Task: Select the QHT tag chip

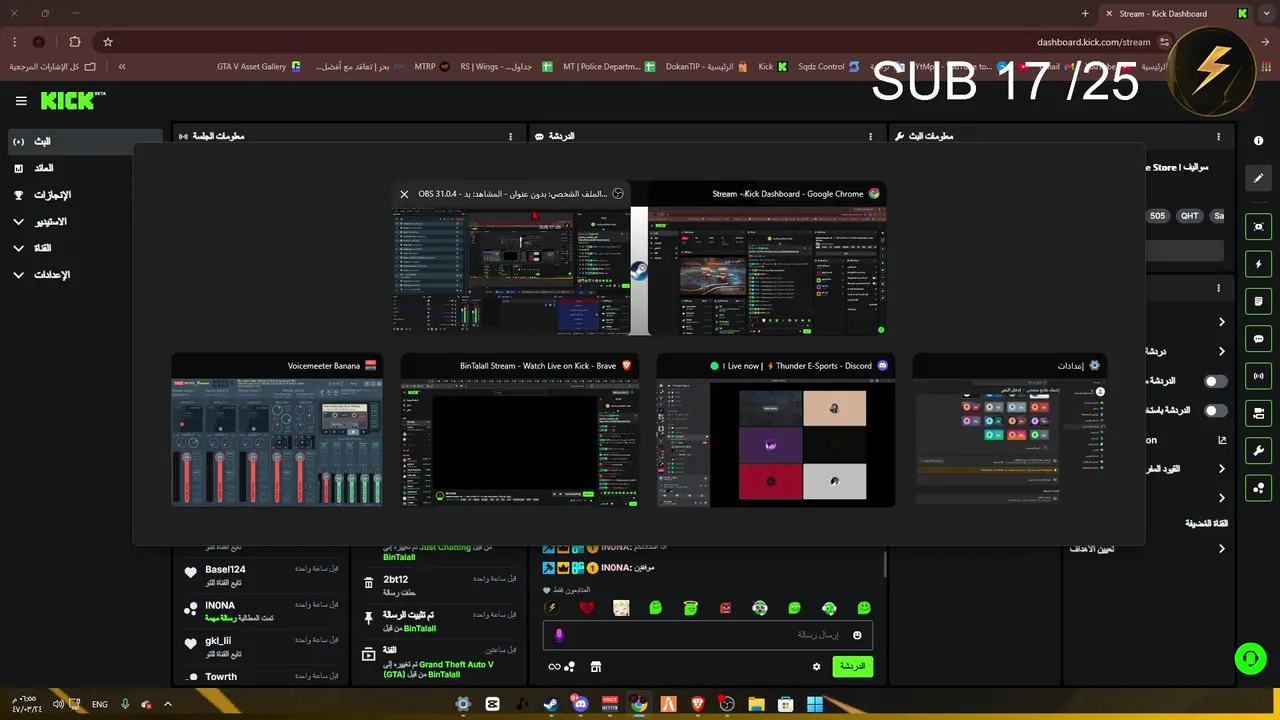Action: 1189,216
